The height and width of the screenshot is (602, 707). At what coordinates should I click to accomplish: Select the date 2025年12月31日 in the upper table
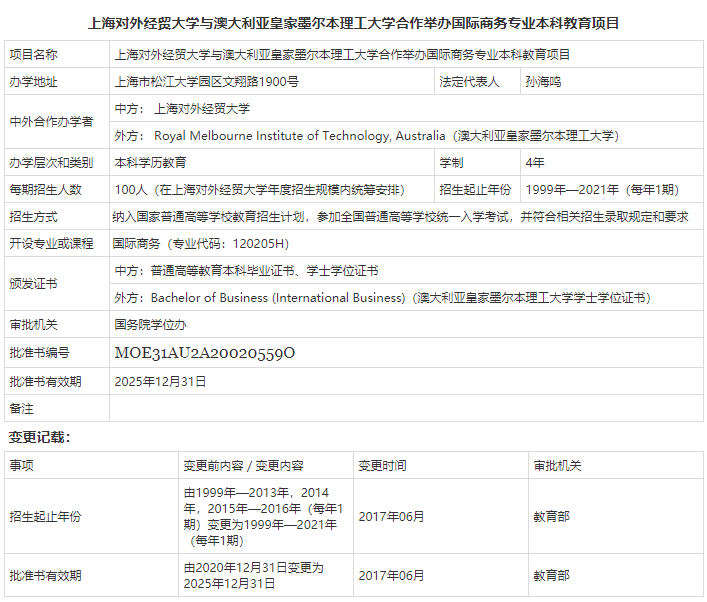coord(160,381)
